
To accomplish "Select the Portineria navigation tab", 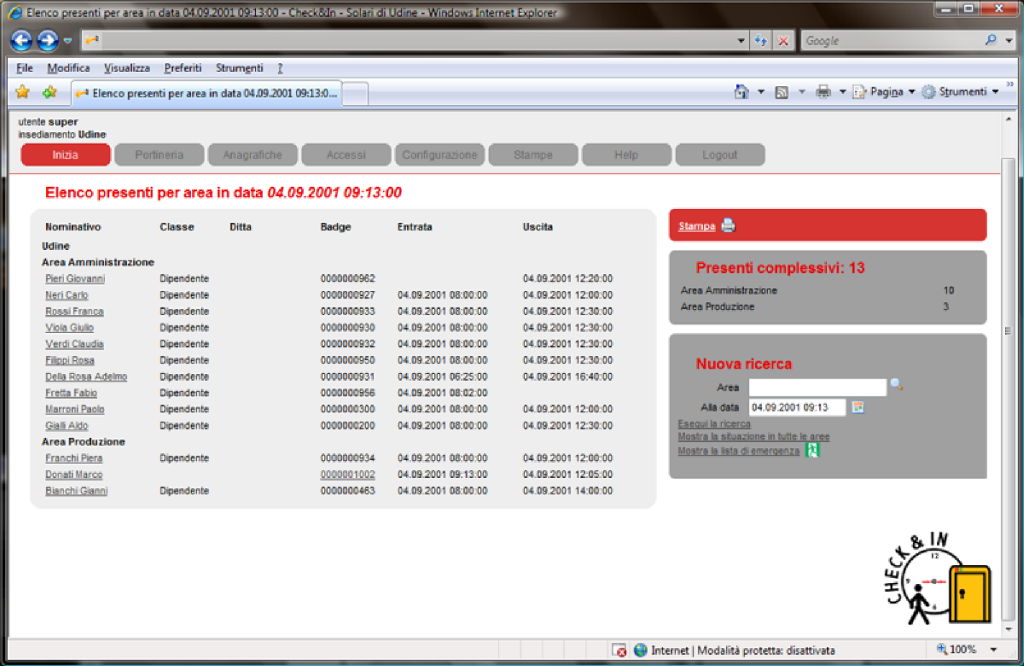I will click(x=159, y=155).
